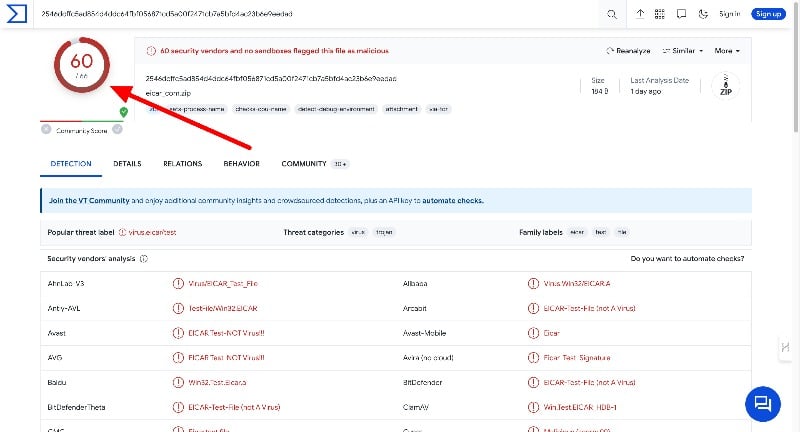The height and width of the screenshot is (432, 800).
Task: Click the via-tor tag
Action: (x=438, y=109)
